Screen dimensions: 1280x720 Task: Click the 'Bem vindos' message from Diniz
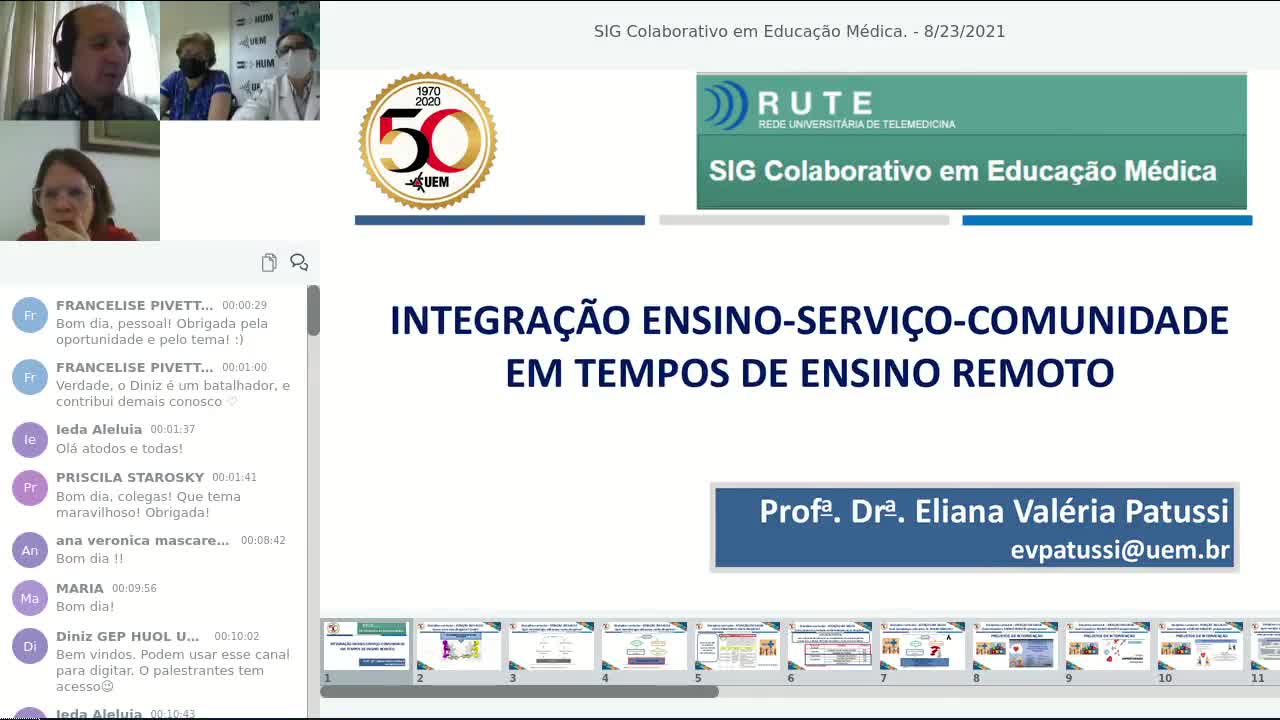173,670
